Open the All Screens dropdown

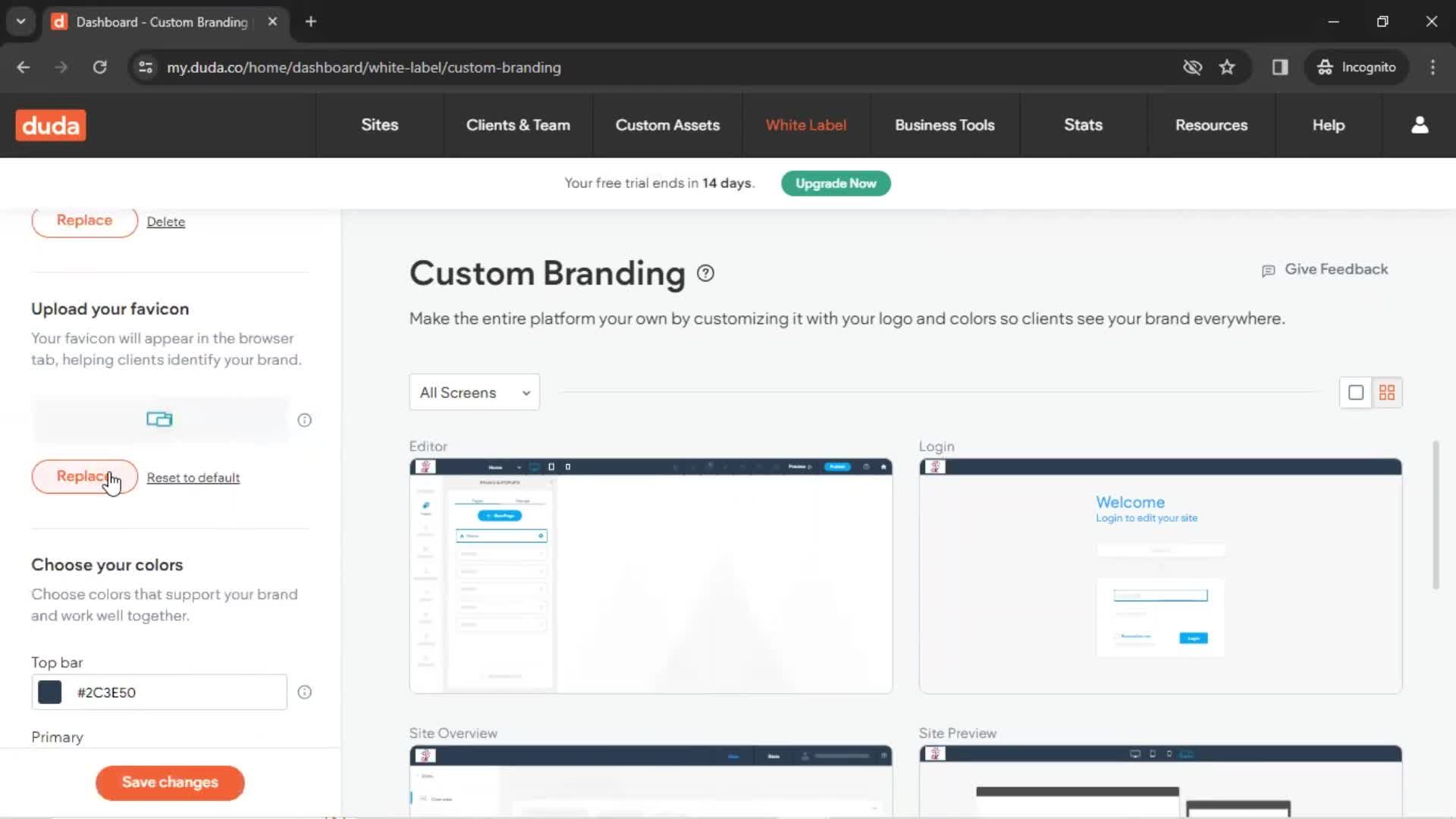pyautogui.click(x=474, y=392)
